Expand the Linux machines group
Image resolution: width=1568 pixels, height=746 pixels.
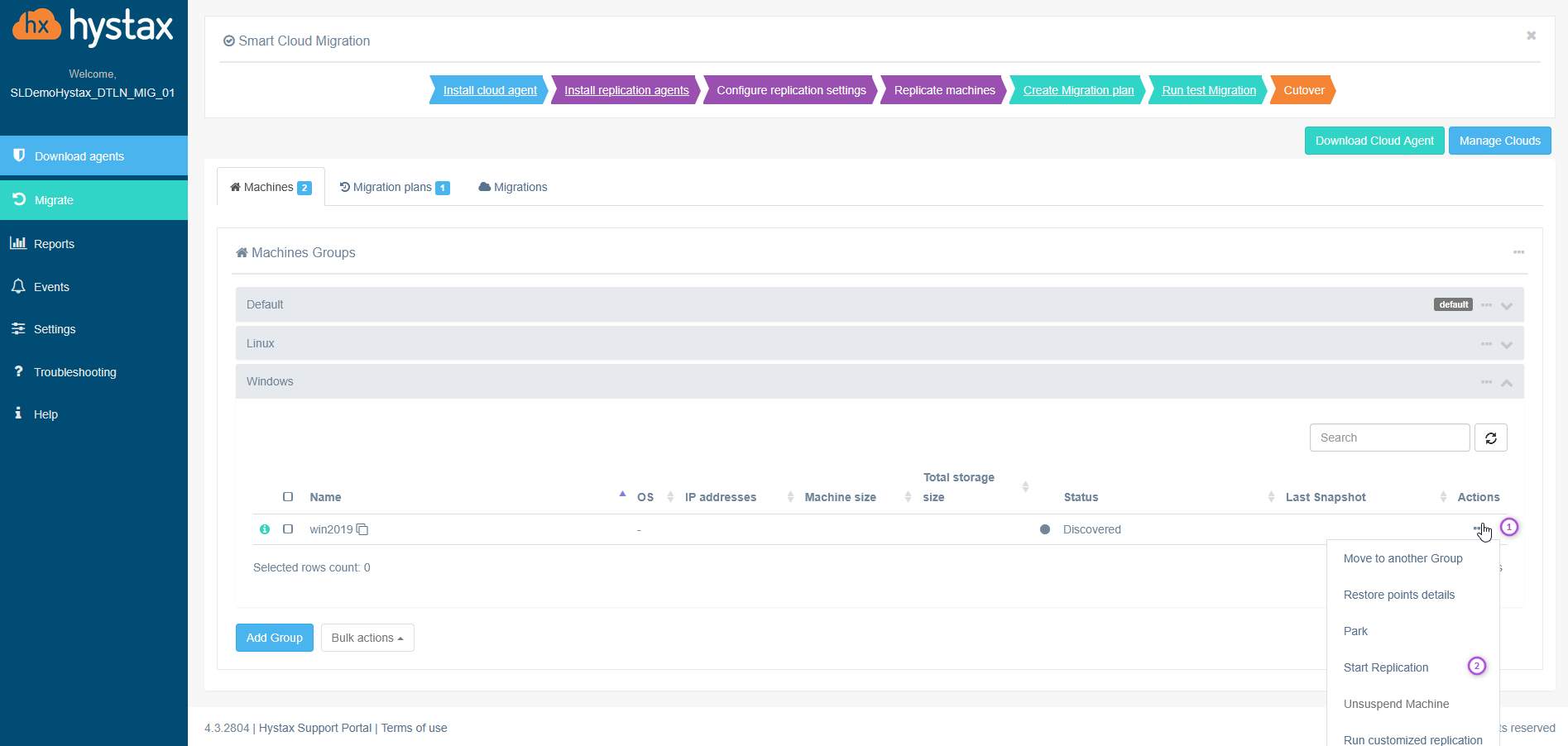click(1507, 345)
